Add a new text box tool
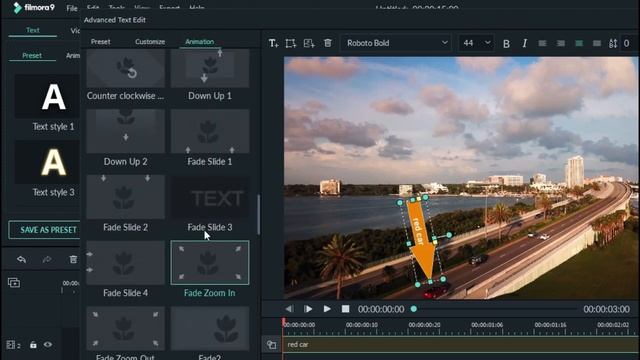Viewport: 640px width, 360px height. coord(273,43)
